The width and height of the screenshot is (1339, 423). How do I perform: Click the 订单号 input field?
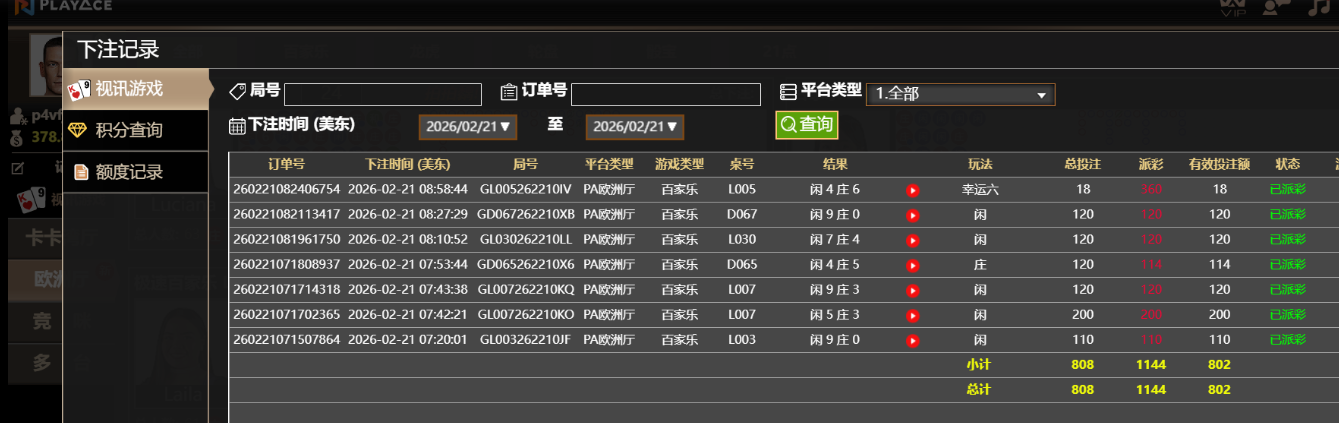pyautogui.click(x=665, y=94)
